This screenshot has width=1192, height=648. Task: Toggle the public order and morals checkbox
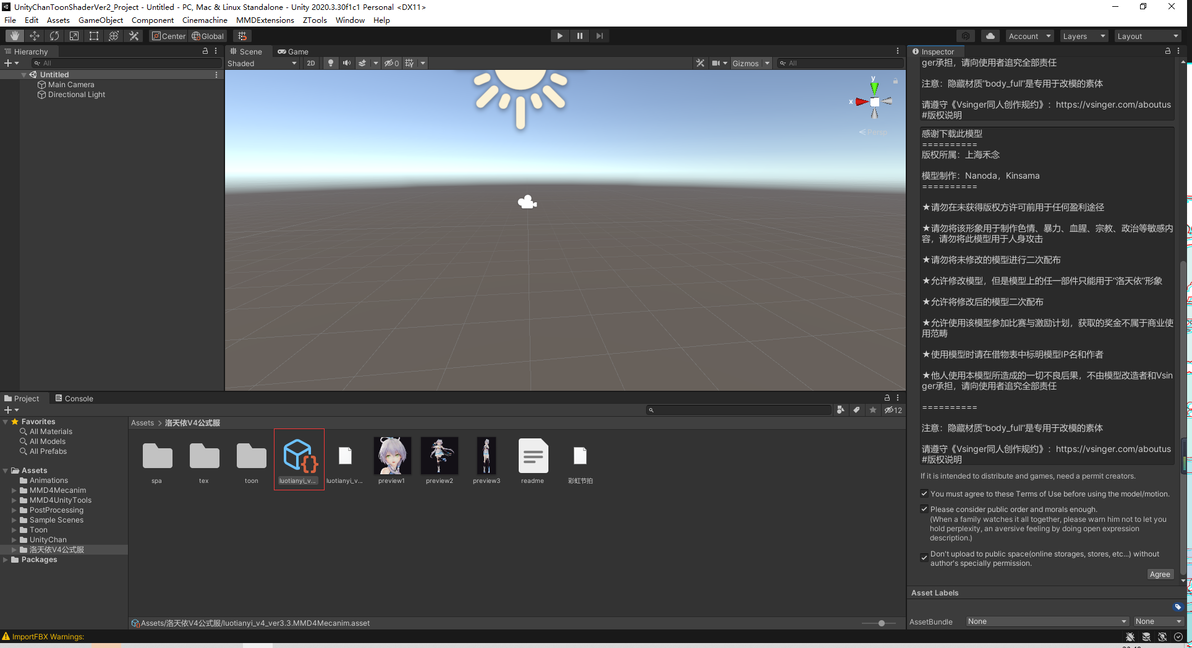924,510
